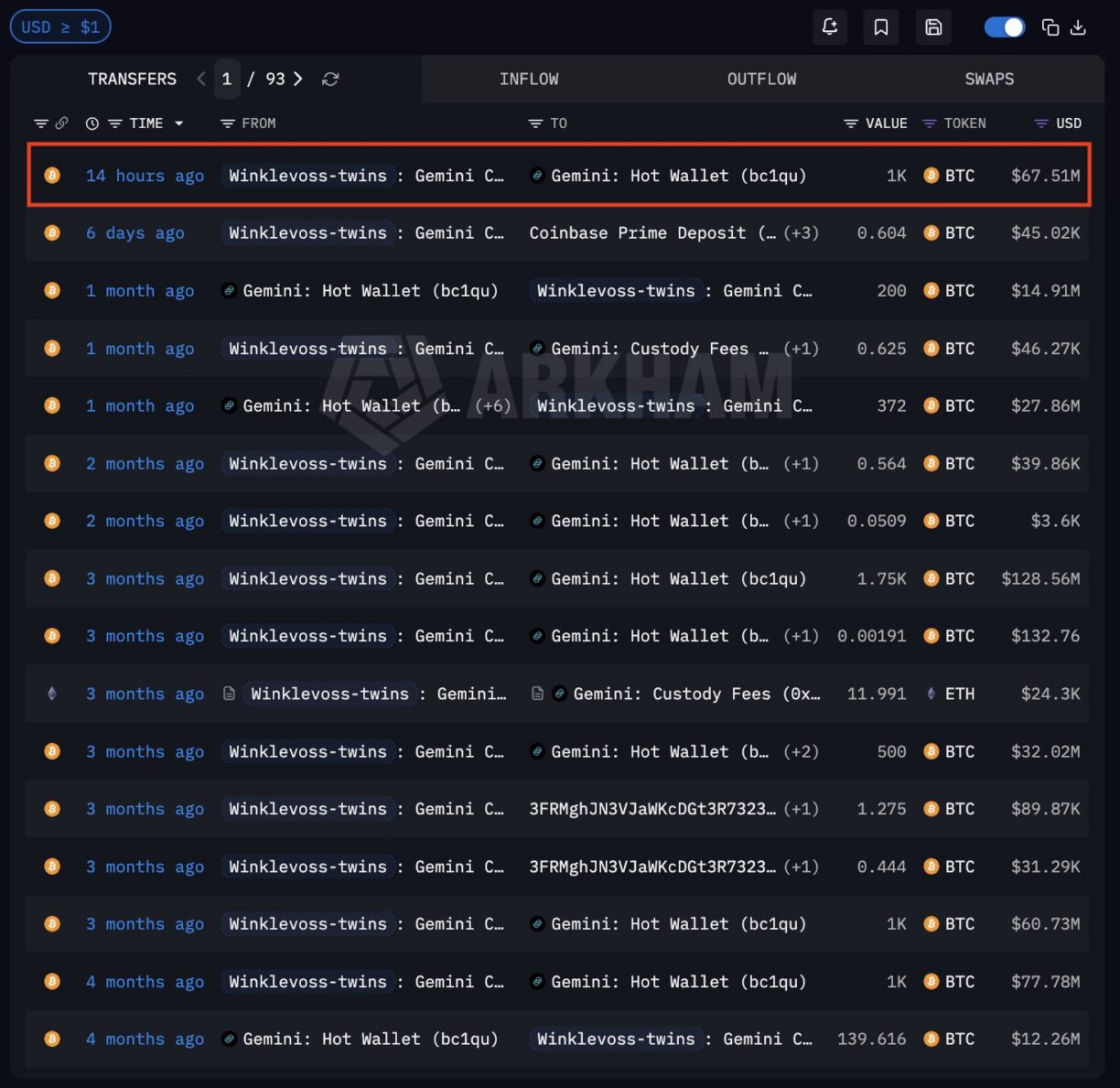1120x1088 pixels.
Task: Click the TO column filter icon
Action: [x=535, y=124]
